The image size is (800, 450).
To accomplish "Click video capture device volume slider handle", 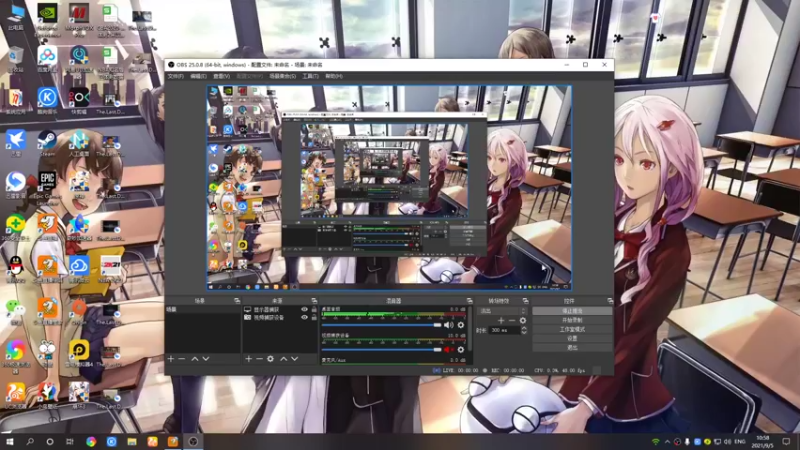I will [x=437, y=349].
